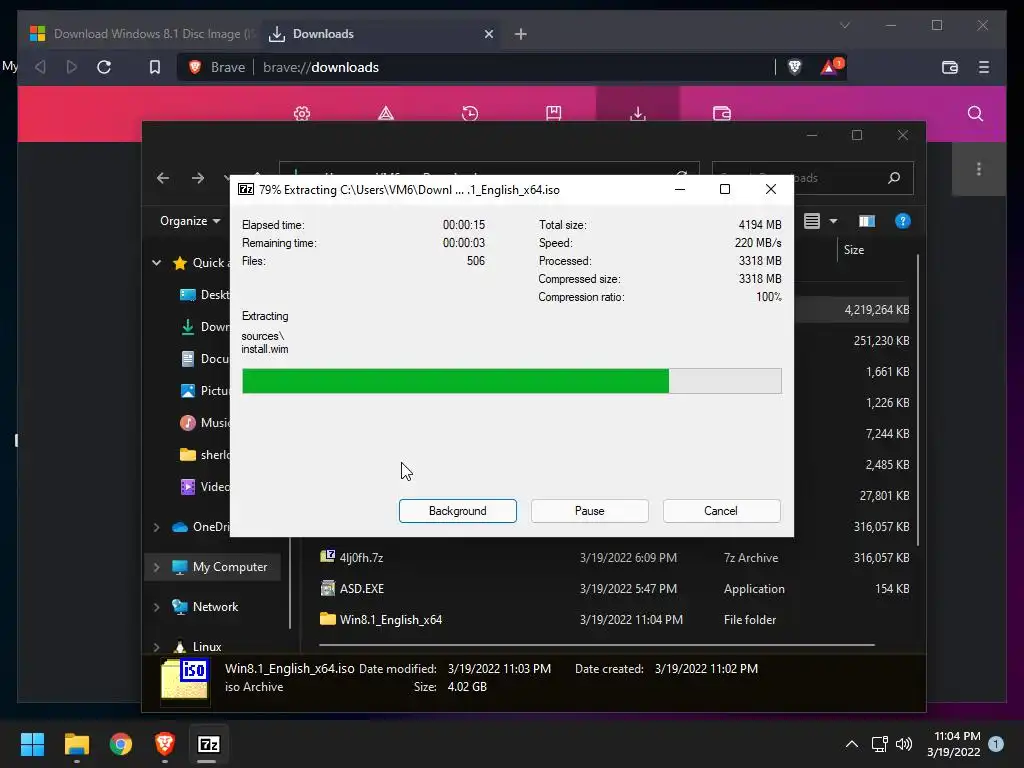Click the 7z icon in dialog title bar
Viewport: 1024px width, 768px height.
[x=246, y=189]
